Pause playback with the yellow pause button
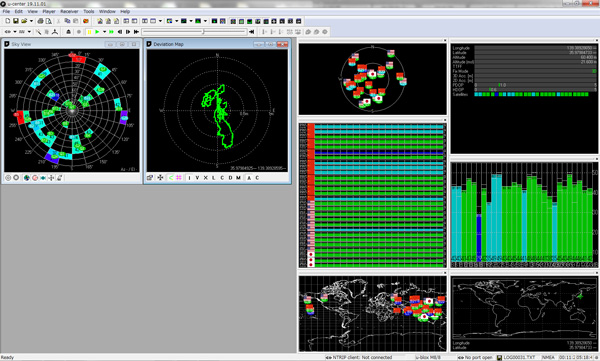Viewport: 600px width, 361px height. click(90, 32)
